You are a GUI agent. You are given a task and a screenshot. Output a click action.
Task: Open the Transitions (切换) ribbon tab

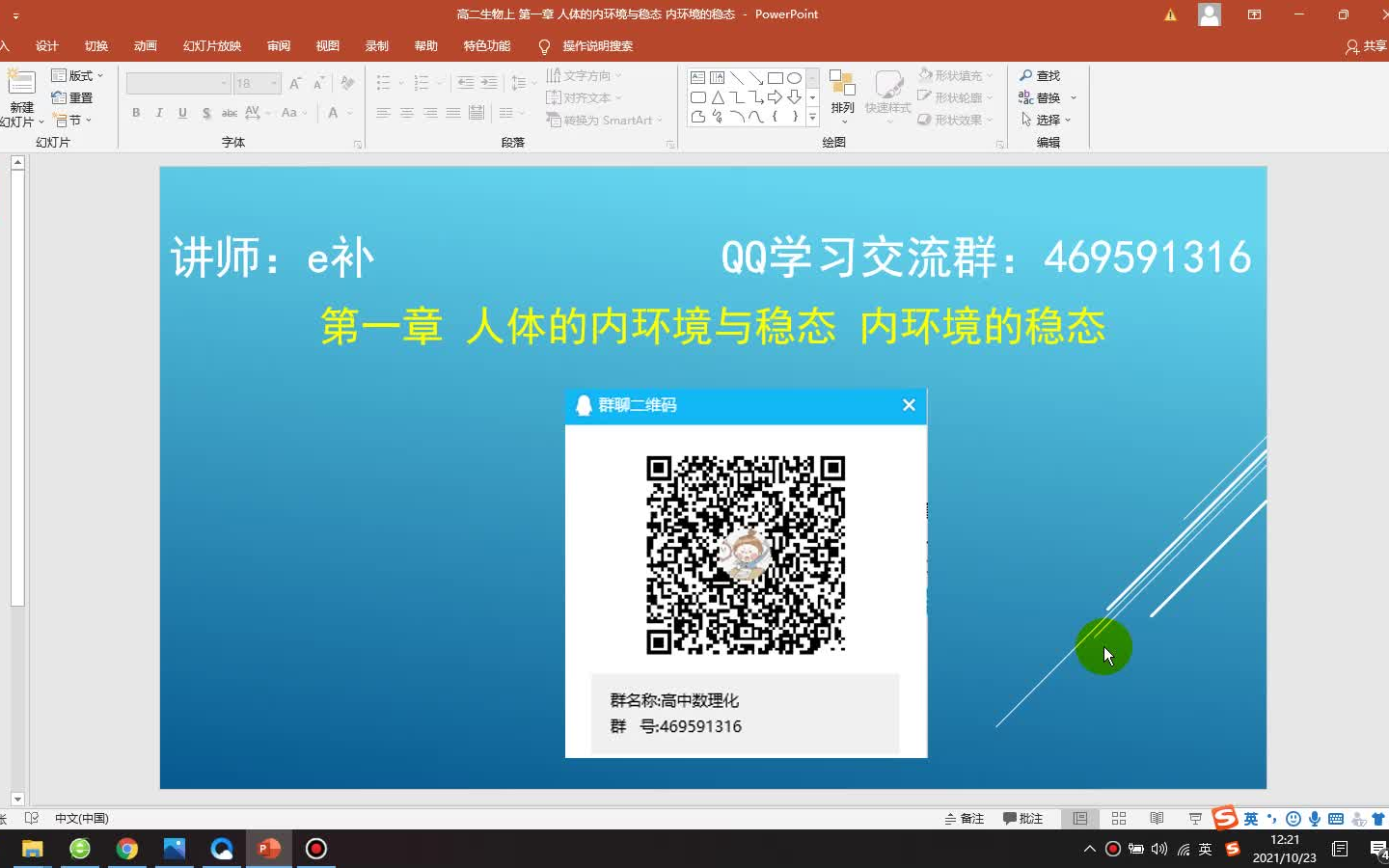click(x=96, y=46)
